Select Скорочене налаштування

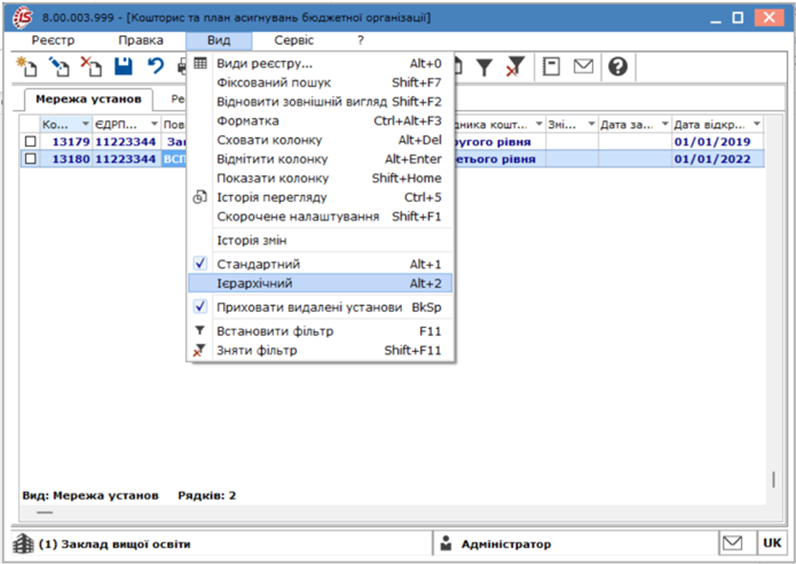tap(320, 216)
